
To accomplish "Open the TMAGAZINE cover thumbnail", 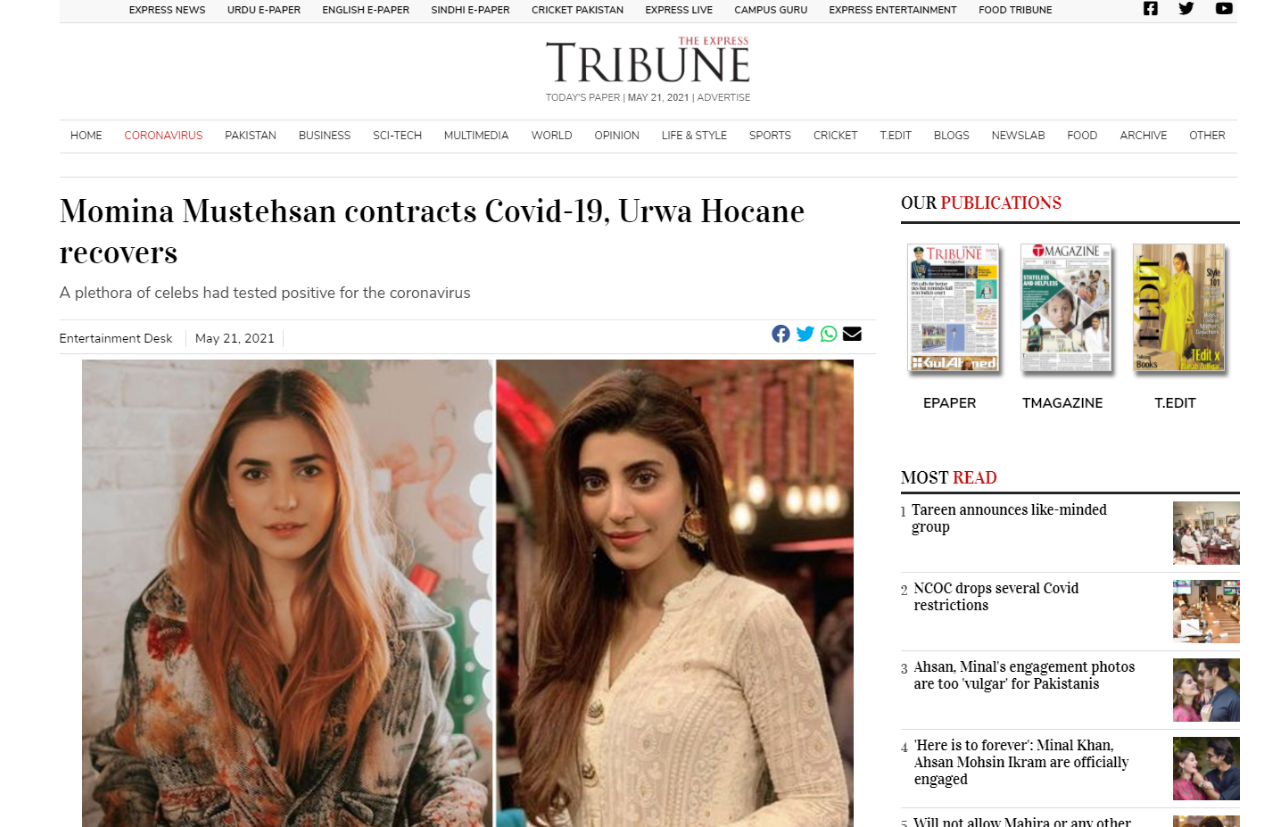I will (x=1066, y=308).
